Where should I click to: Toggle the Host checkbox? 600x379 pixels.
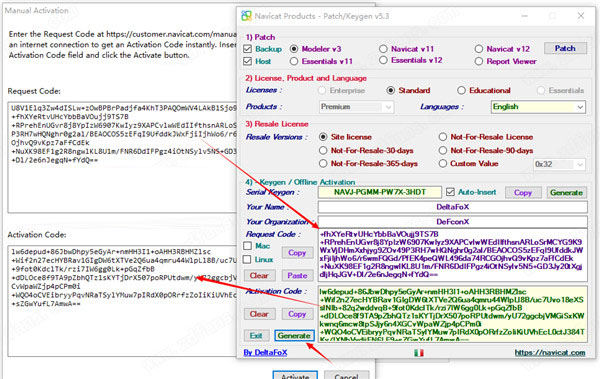pos(248,61)
